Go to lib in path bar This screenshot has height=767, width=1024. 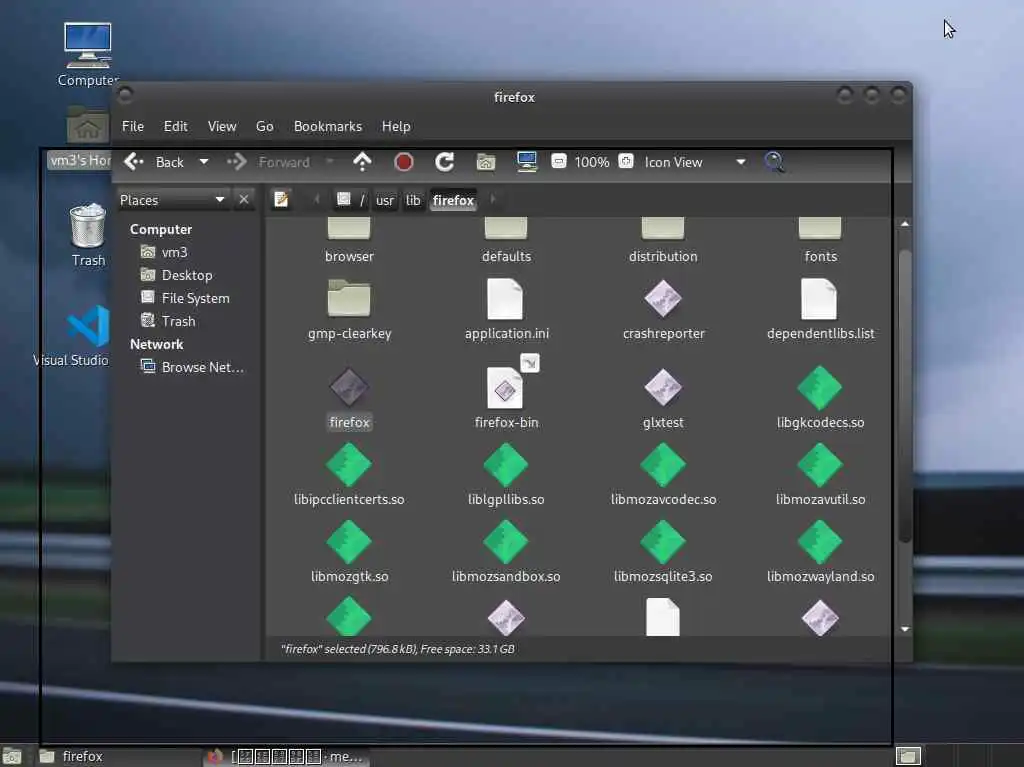413,200
